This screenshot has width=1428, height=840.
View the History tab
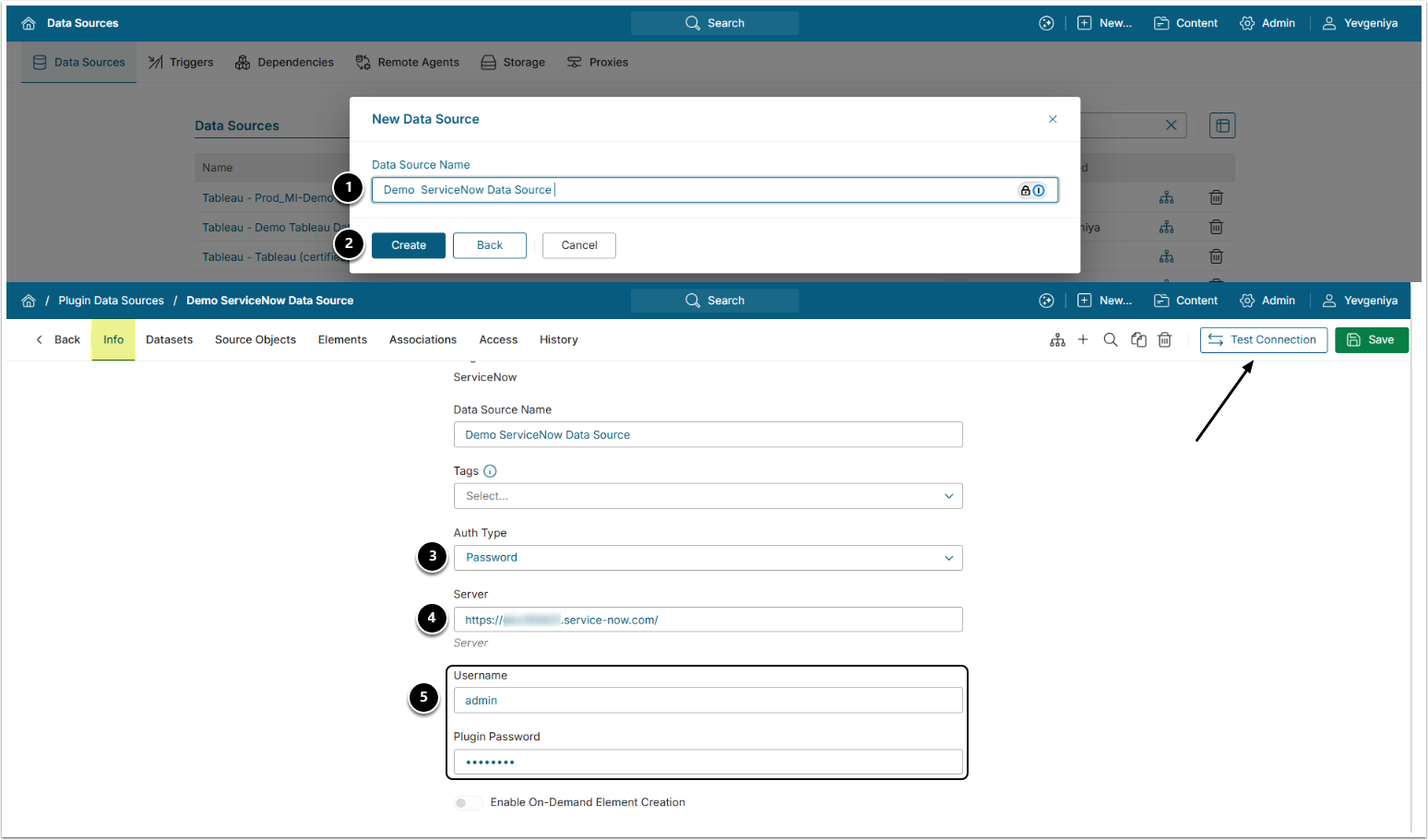click(559, 340)
